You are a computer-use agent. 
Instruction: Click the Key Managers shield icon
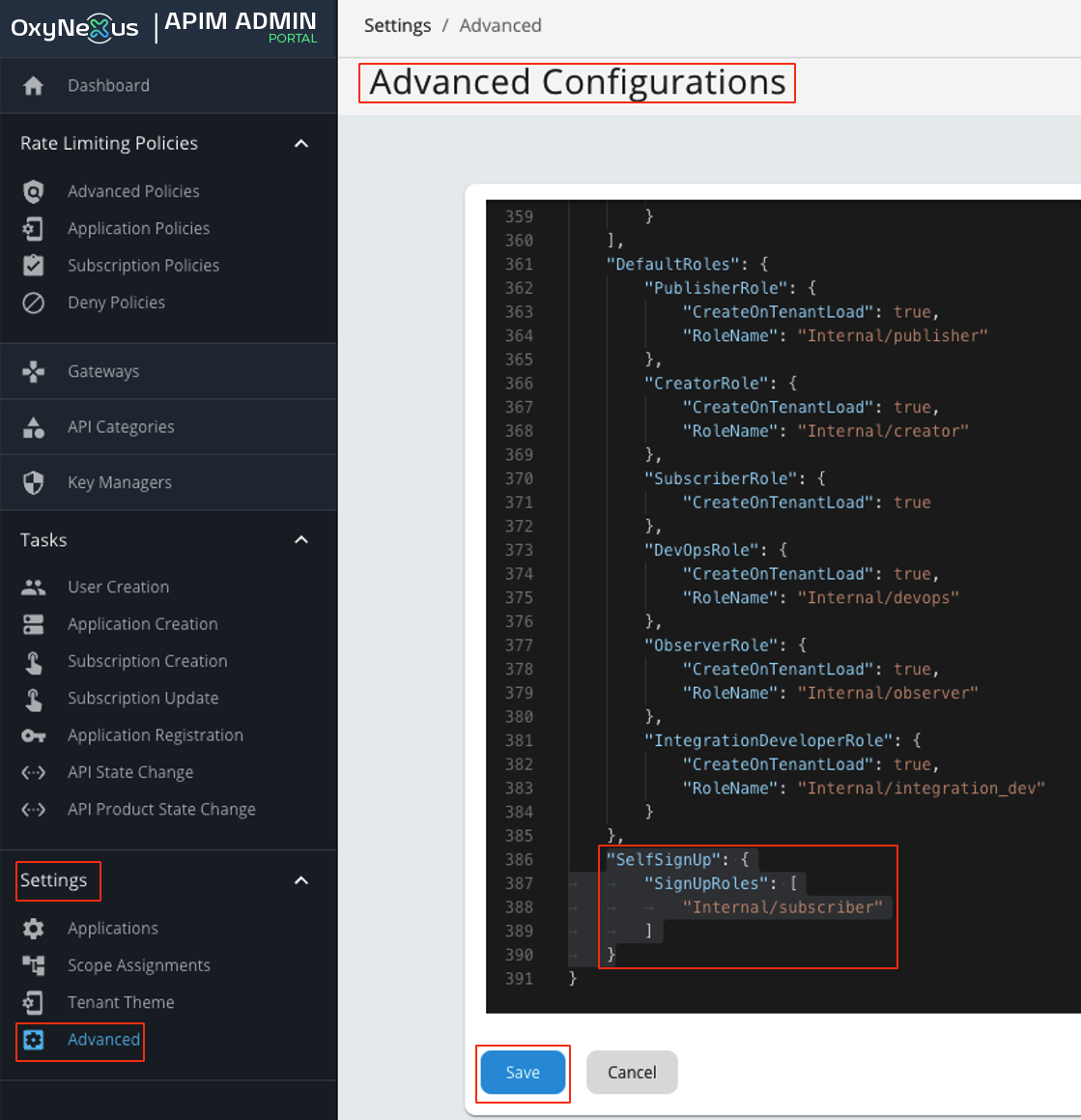pos(33,483)
